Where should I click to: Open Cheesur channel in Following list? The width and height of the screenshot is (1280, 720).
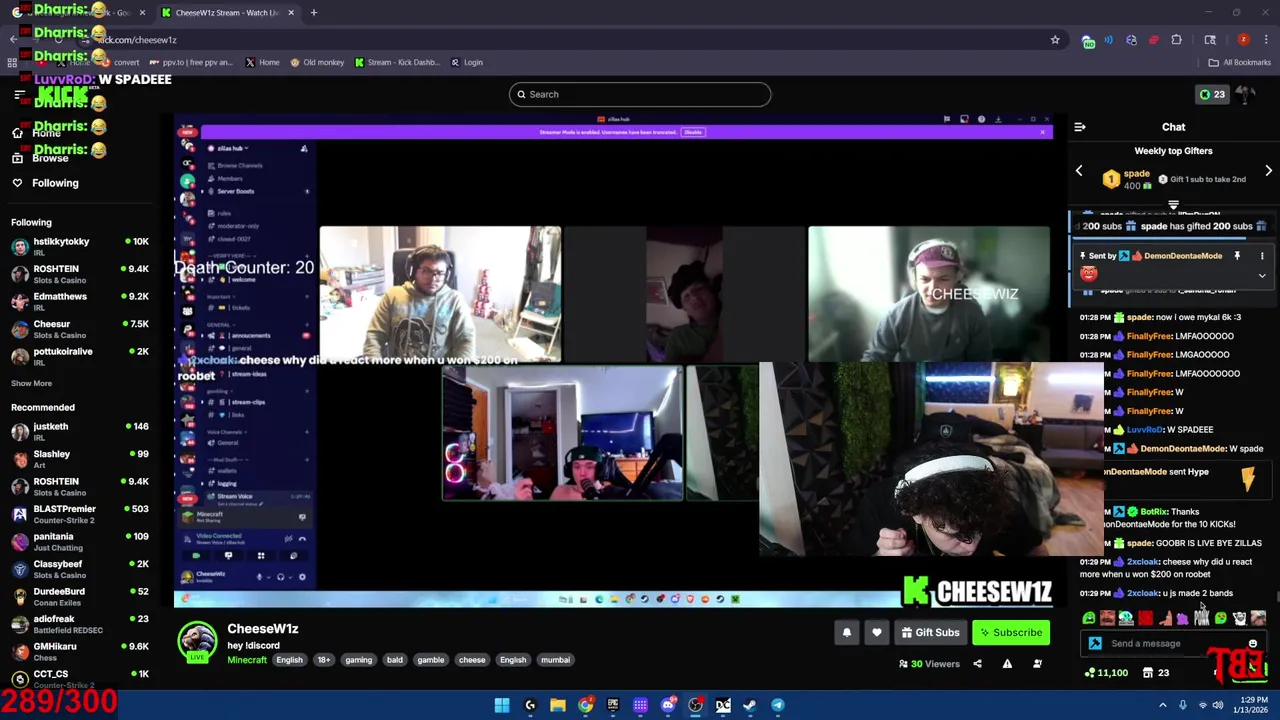click(80, 329)
